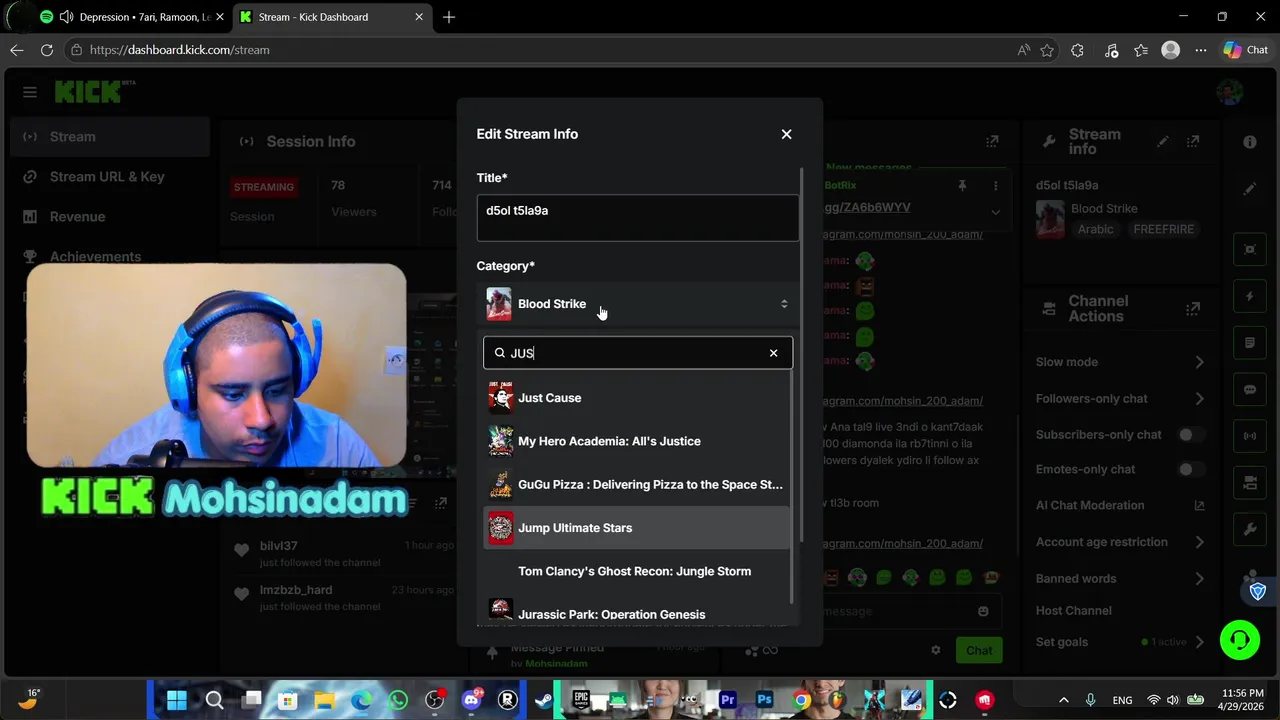Click the green headset support button
1280x720 pixels.
[x=1240, y=640]
